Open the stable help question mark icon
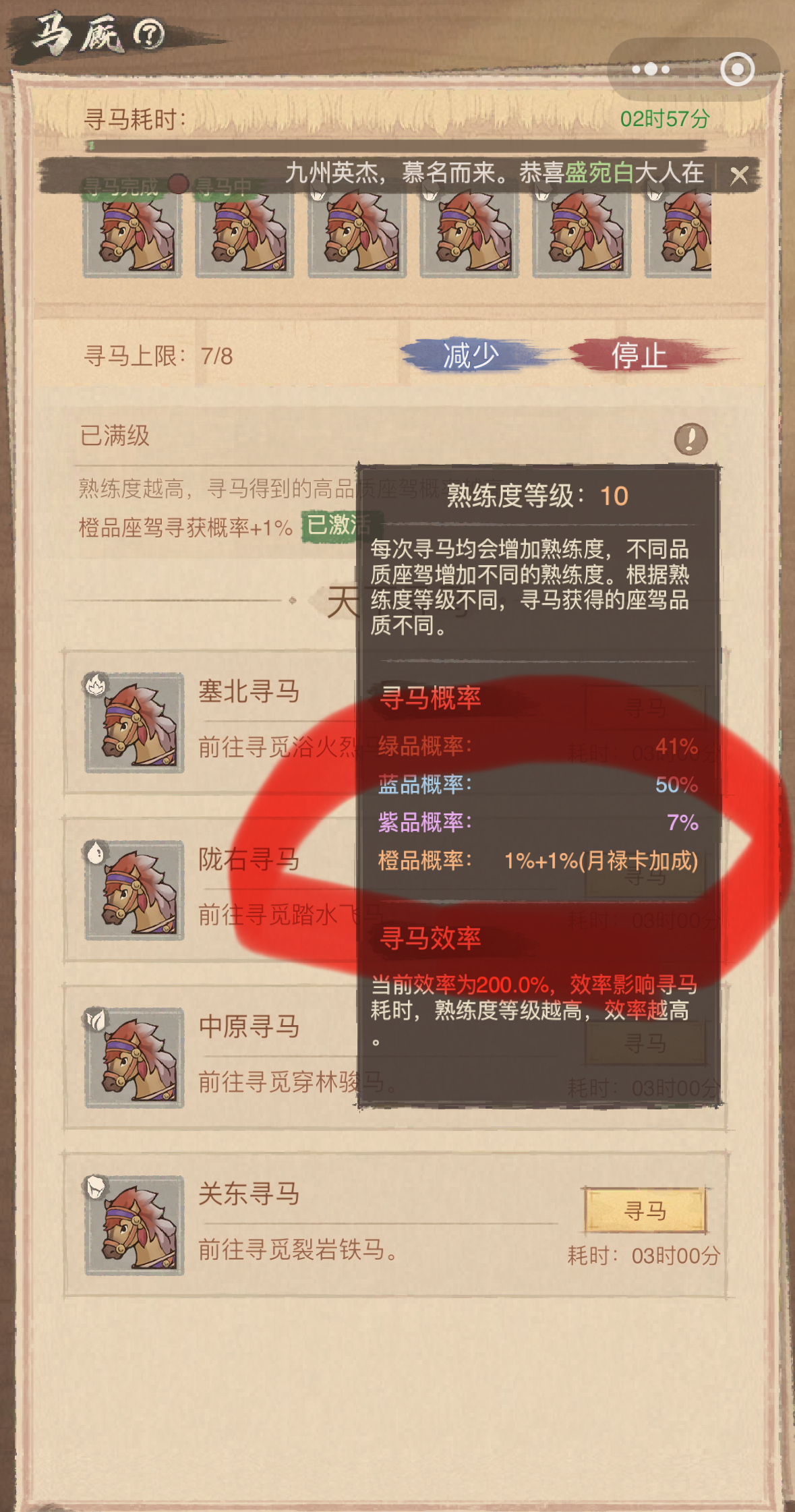The width and height of the screenshot is (795, 1512). pyautogui.click(x=148, y=34)
